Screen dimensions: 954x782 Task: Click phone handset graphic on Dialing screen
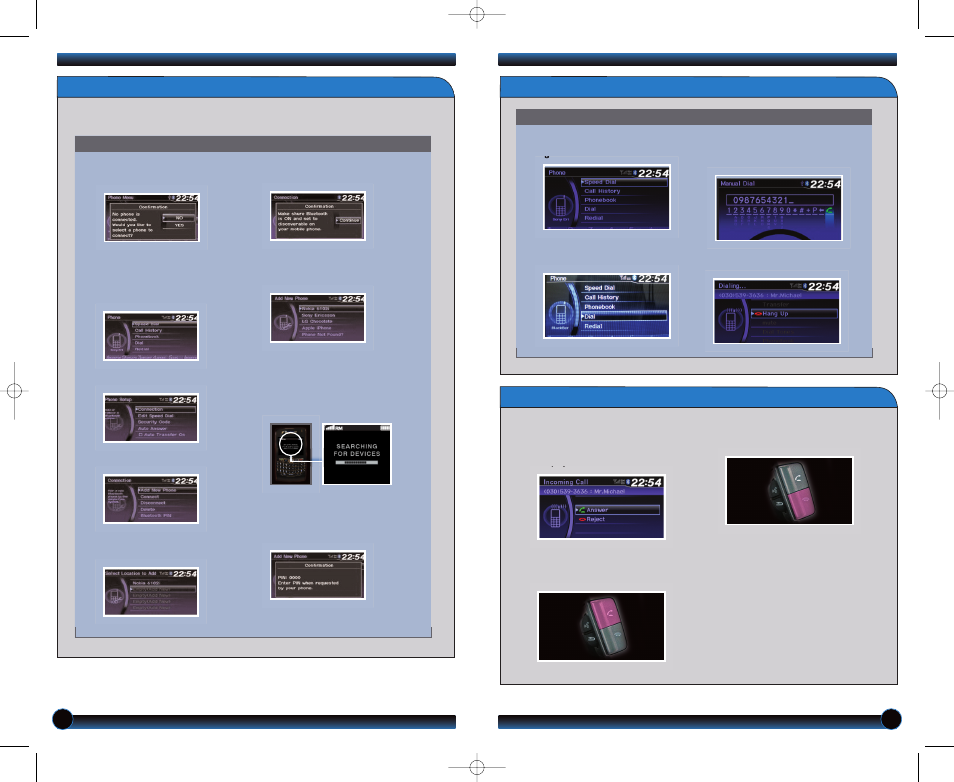click(x=731, y=320)
